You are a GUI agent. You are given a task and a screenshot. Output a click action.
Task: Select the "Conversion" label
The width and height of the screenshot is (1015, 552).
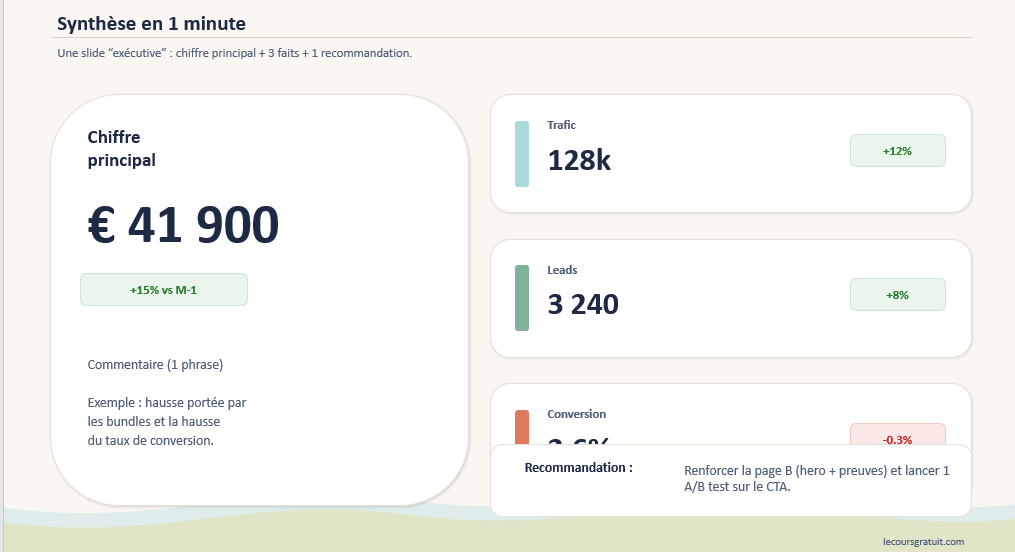pyautogui.click(x=576, y=414)
